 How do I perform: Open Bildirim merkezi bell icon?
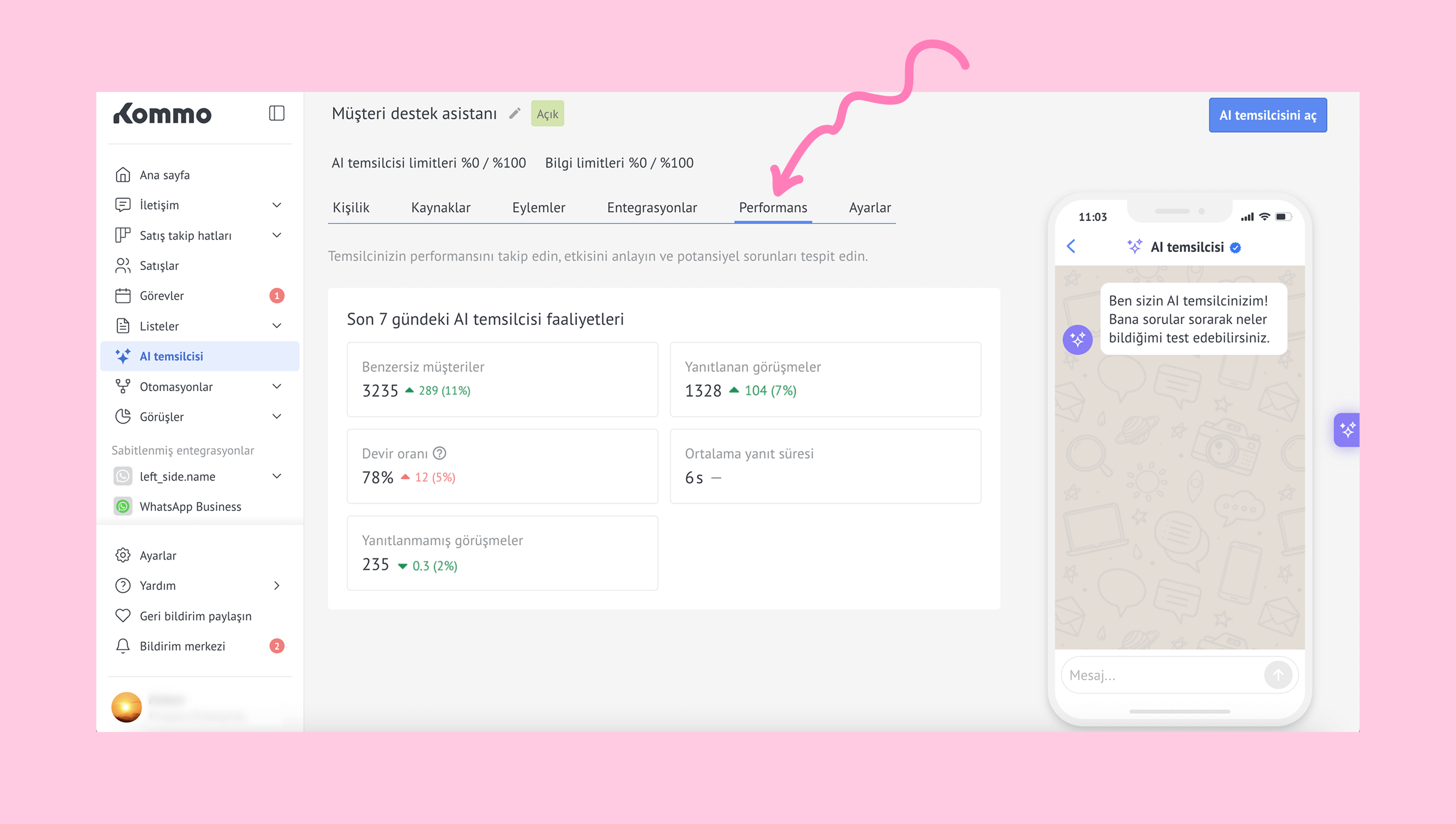(x=123, y=646)
